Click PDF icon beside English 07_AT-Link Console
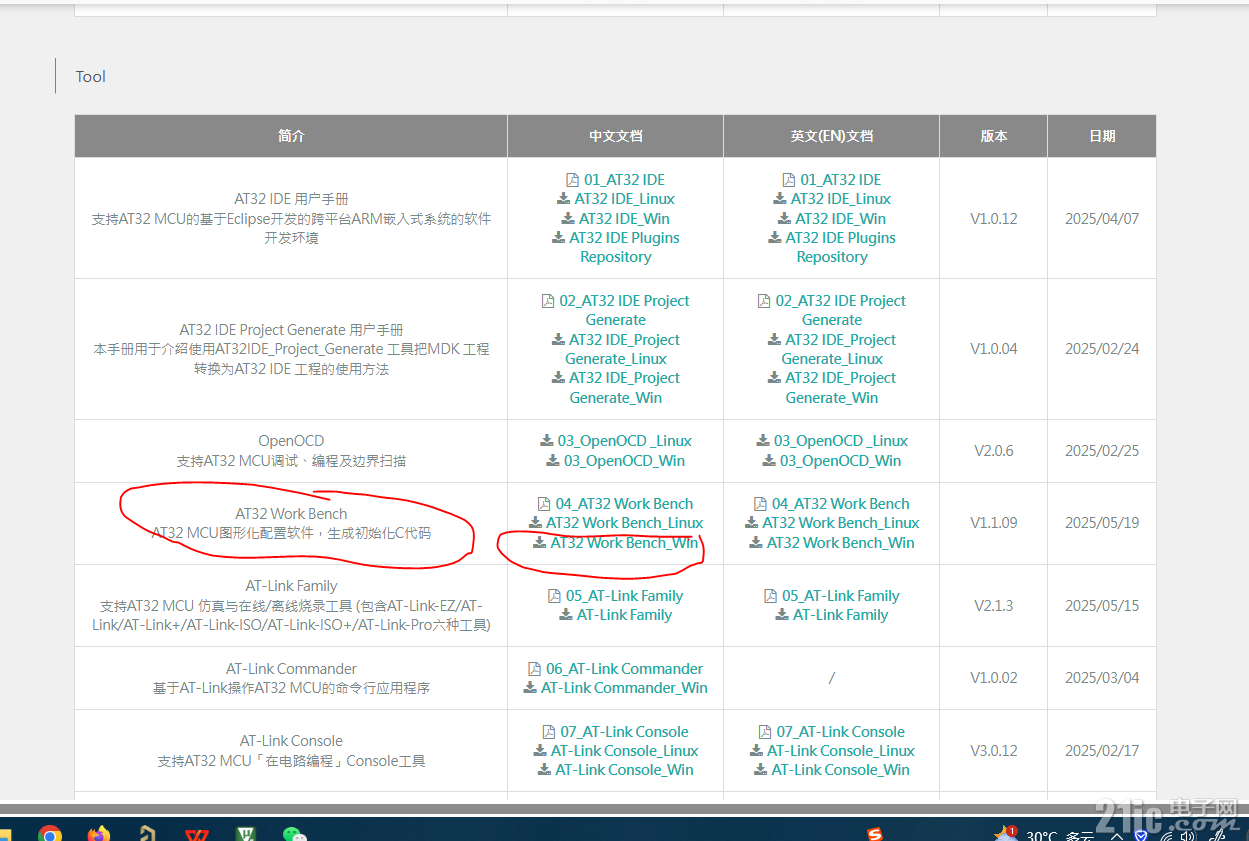Screen dimensions: 1249x841 (765, 732)
